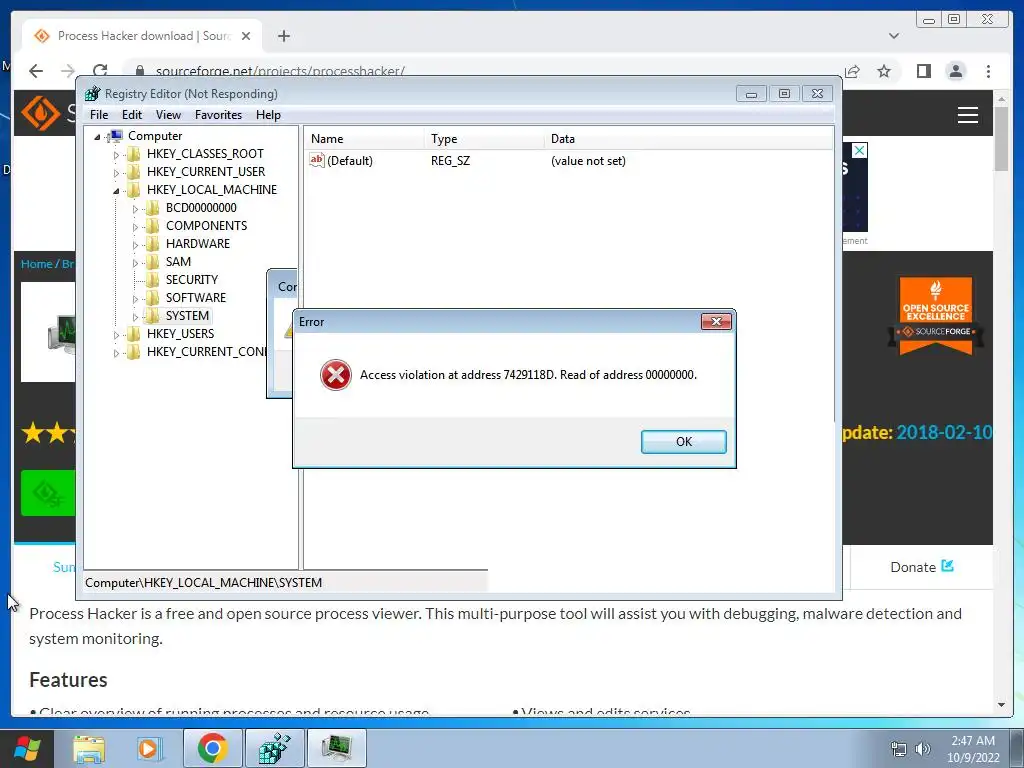Open the Chrome profile avatar
This screenshot has height=768, width=1024.
coord(955,71)
